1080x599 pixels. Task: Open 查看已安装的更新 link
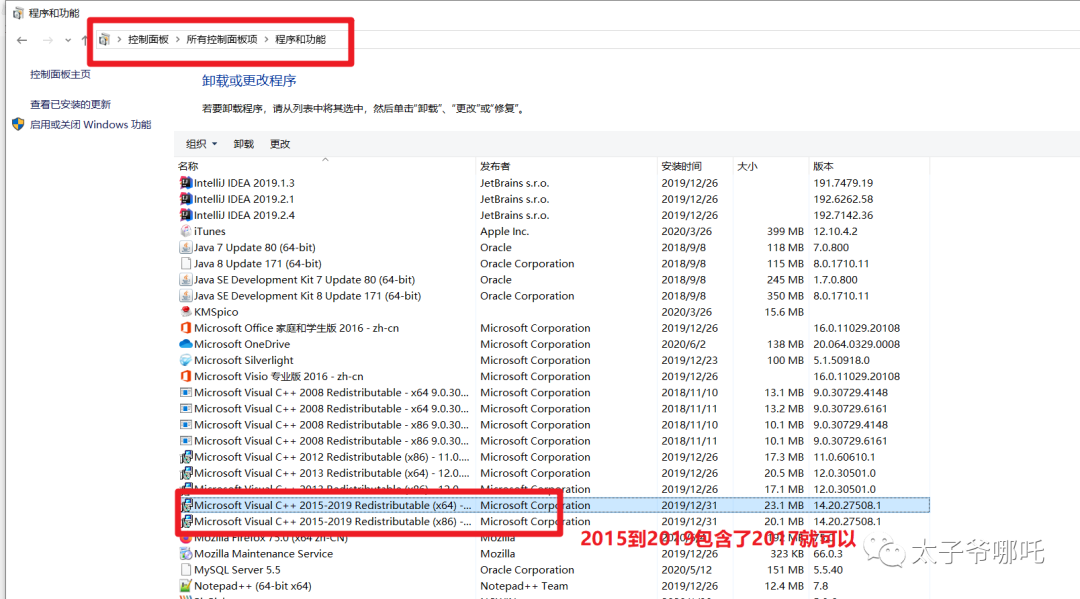point(70,105)
